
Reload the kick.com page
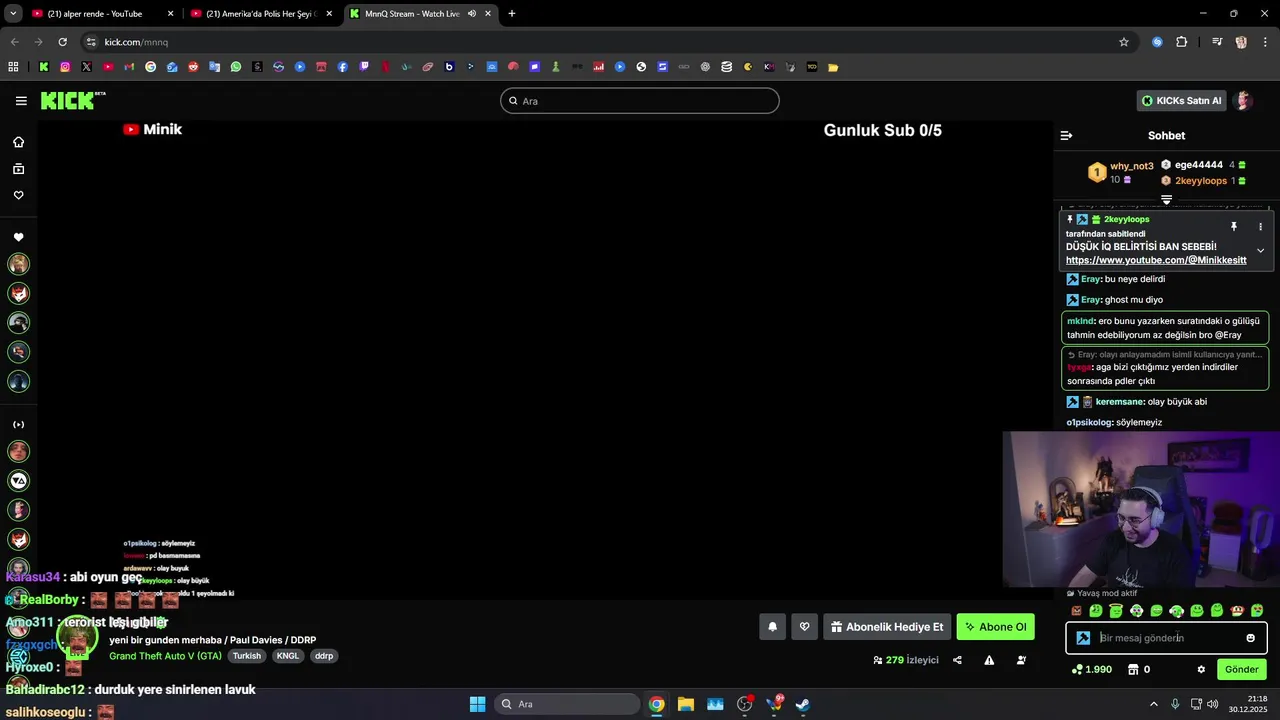click(62, 42)
